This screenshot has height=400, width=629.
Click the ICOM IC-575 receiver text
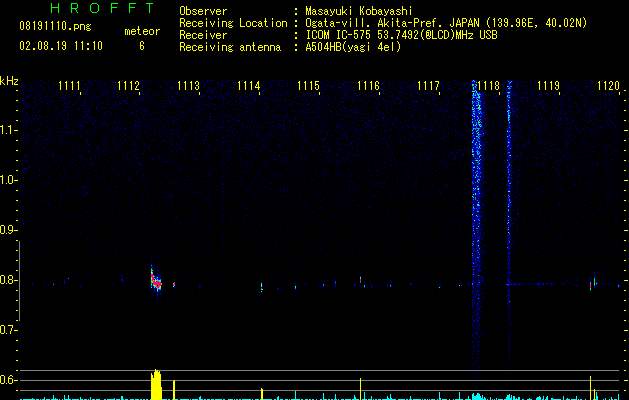pos(401,35)
